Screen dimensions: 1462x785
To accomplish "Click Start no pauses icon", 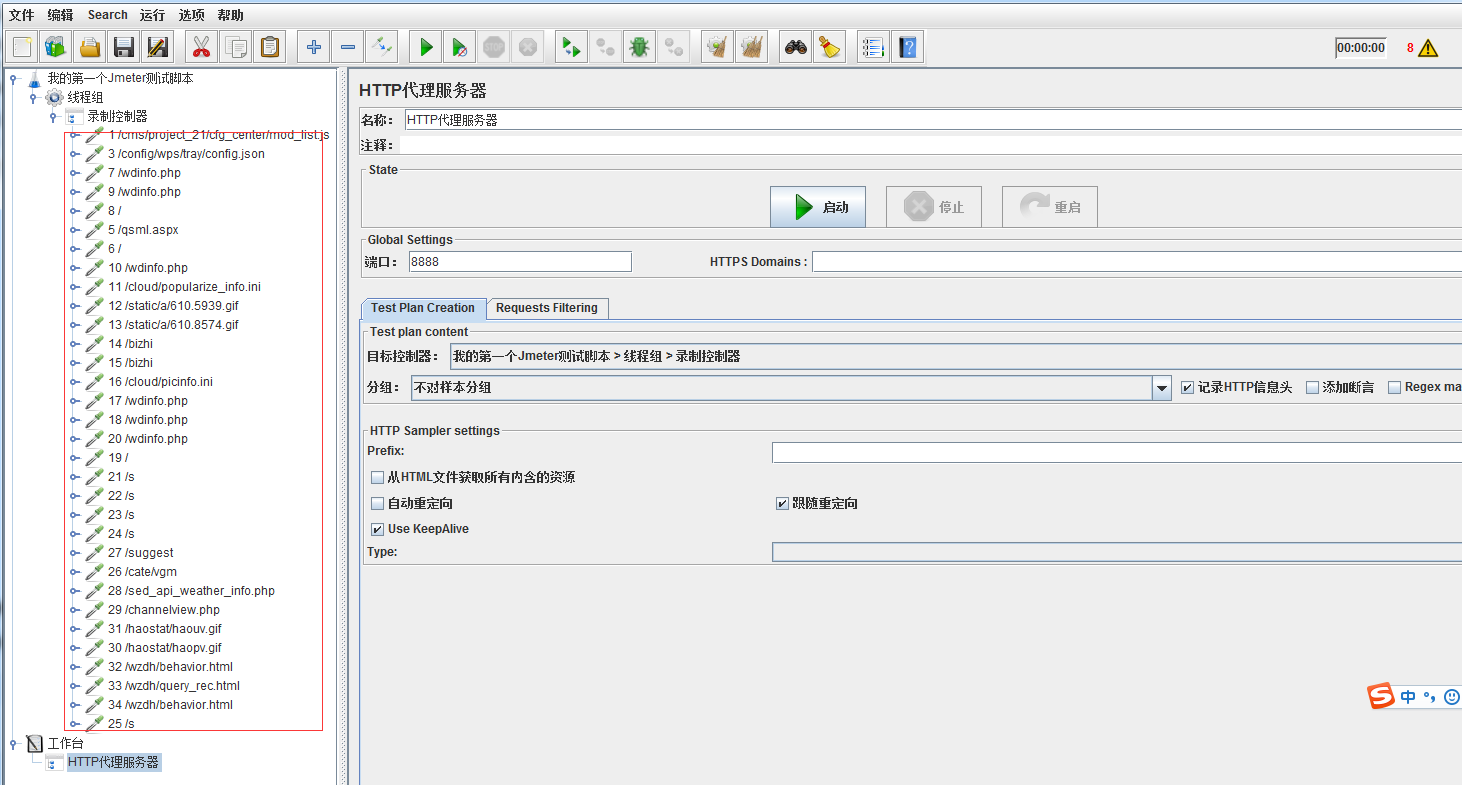I will coord(460,46).
